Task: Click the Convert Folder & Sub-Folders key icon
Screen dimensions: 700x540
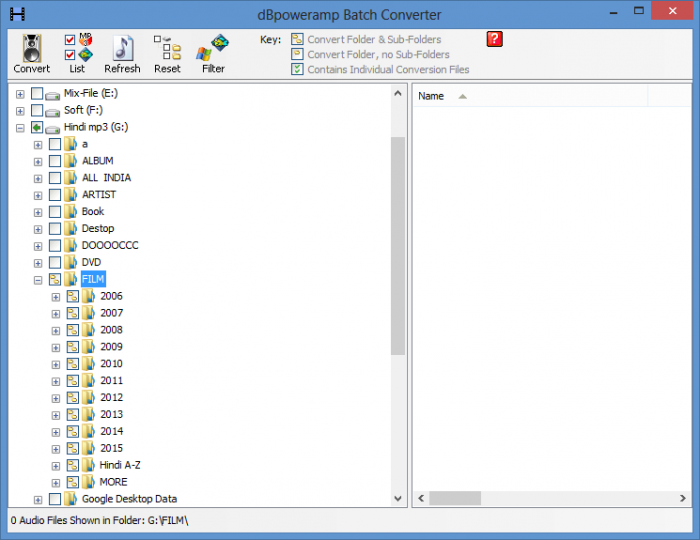Action: click(297, 39)
